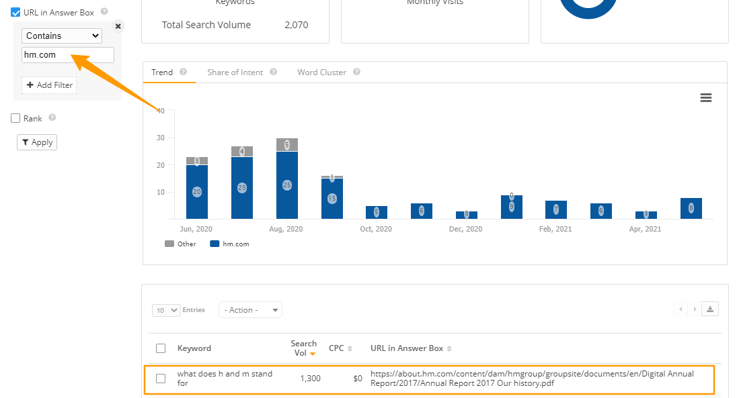Open help icon beside Trend tab
Image resolution: width=737 pixels, height=398 pixels.
[183, 72]
